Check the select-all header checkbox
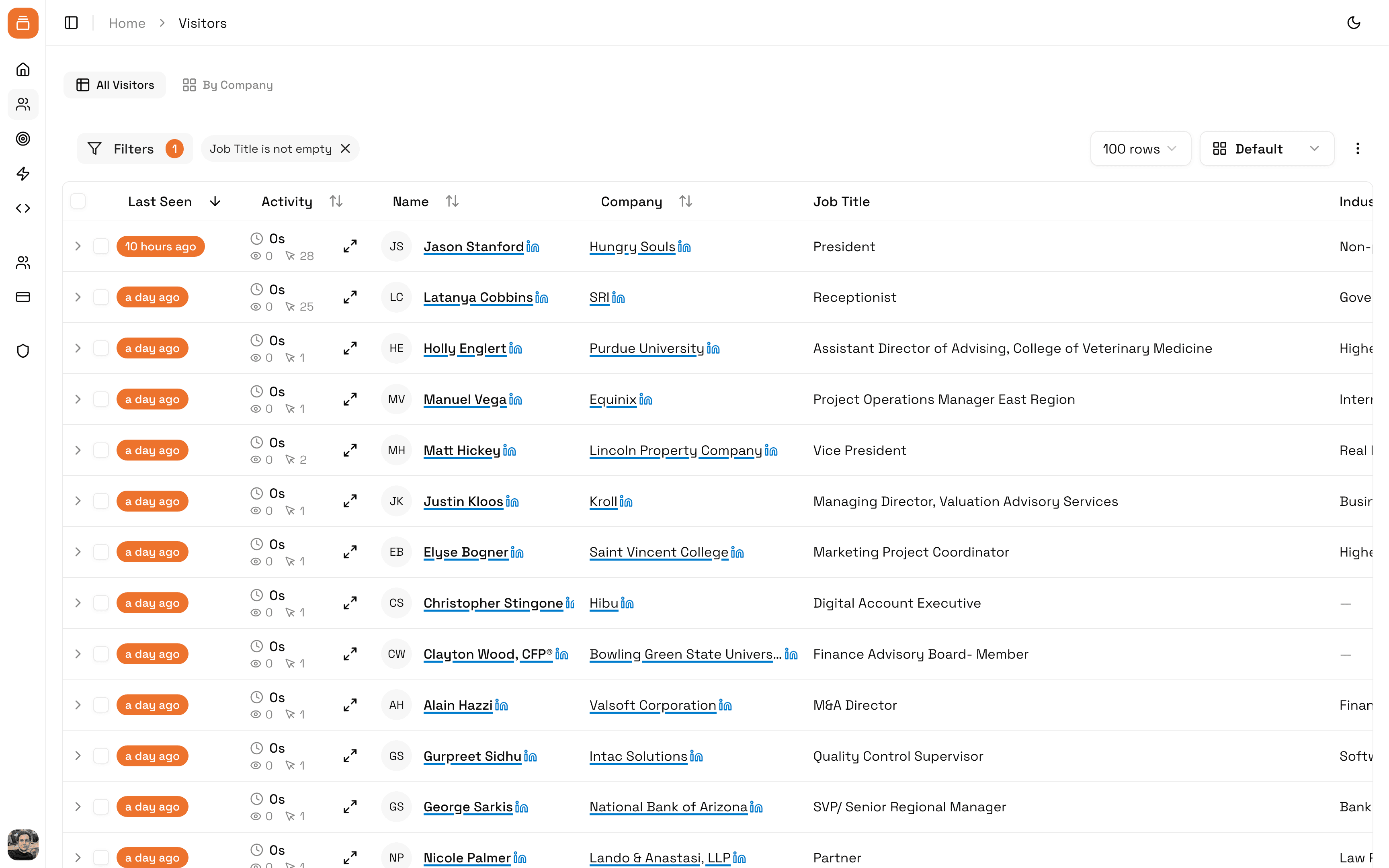Screen dimensions: 1389x868 (78, 201)
